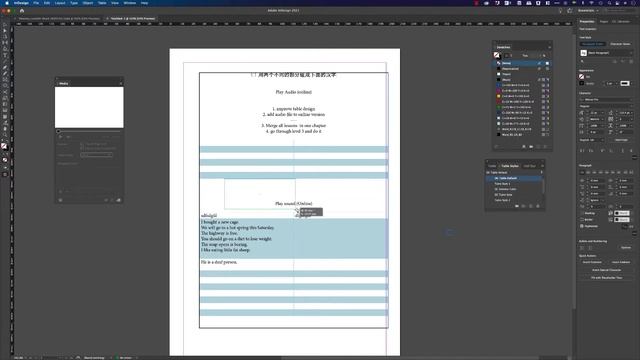
Task: Select the Hand tool
Action: (5, 129)
